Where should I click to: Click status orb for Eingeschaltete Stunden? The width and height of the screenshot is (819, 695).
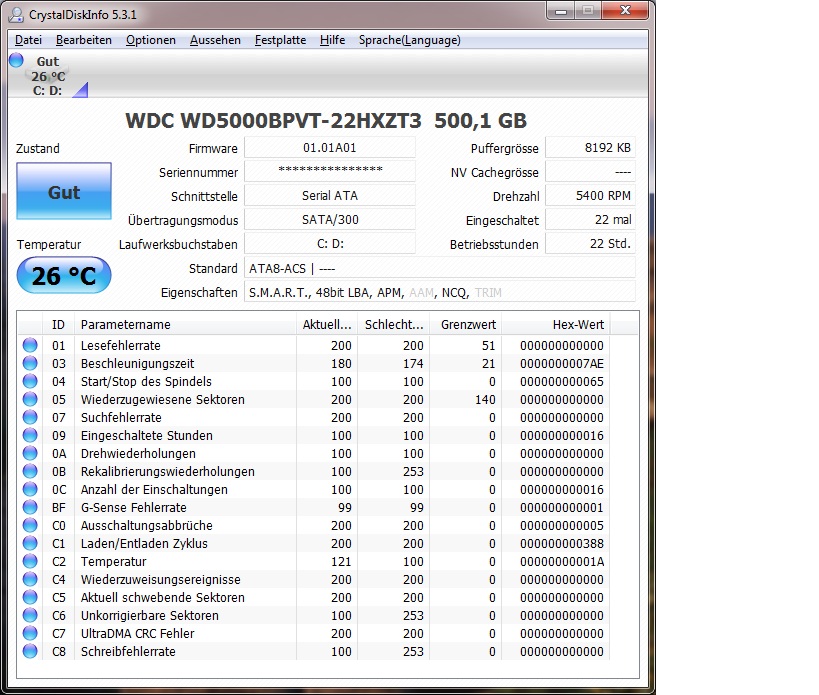point(30,435)
